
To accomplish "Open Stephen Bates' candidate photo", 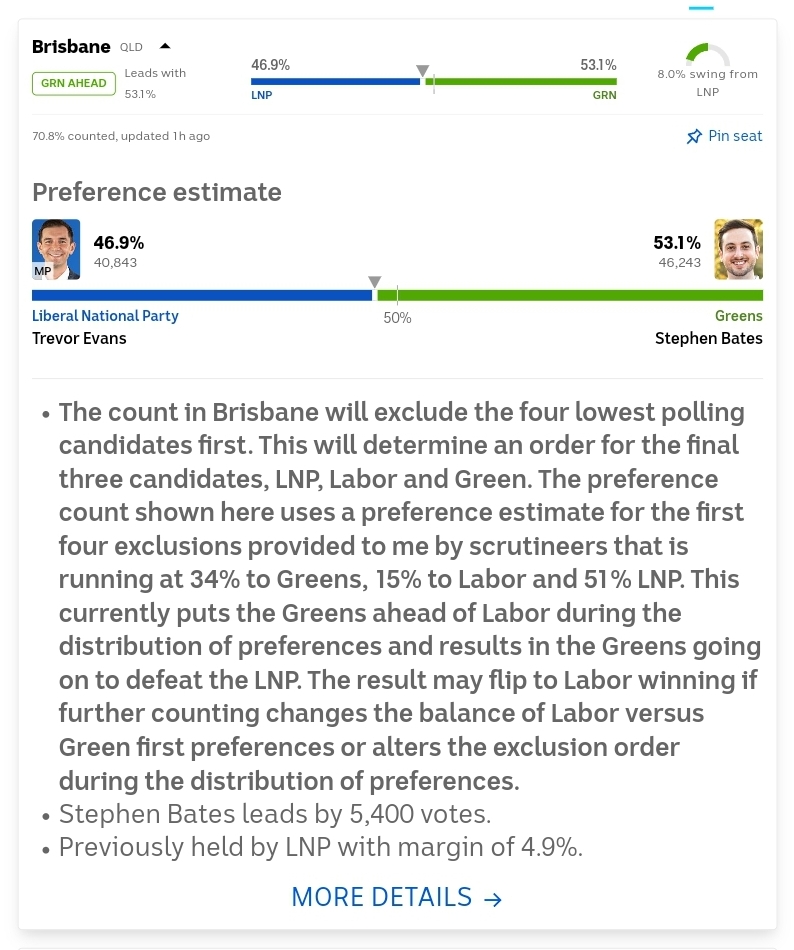I will [738, 249].
